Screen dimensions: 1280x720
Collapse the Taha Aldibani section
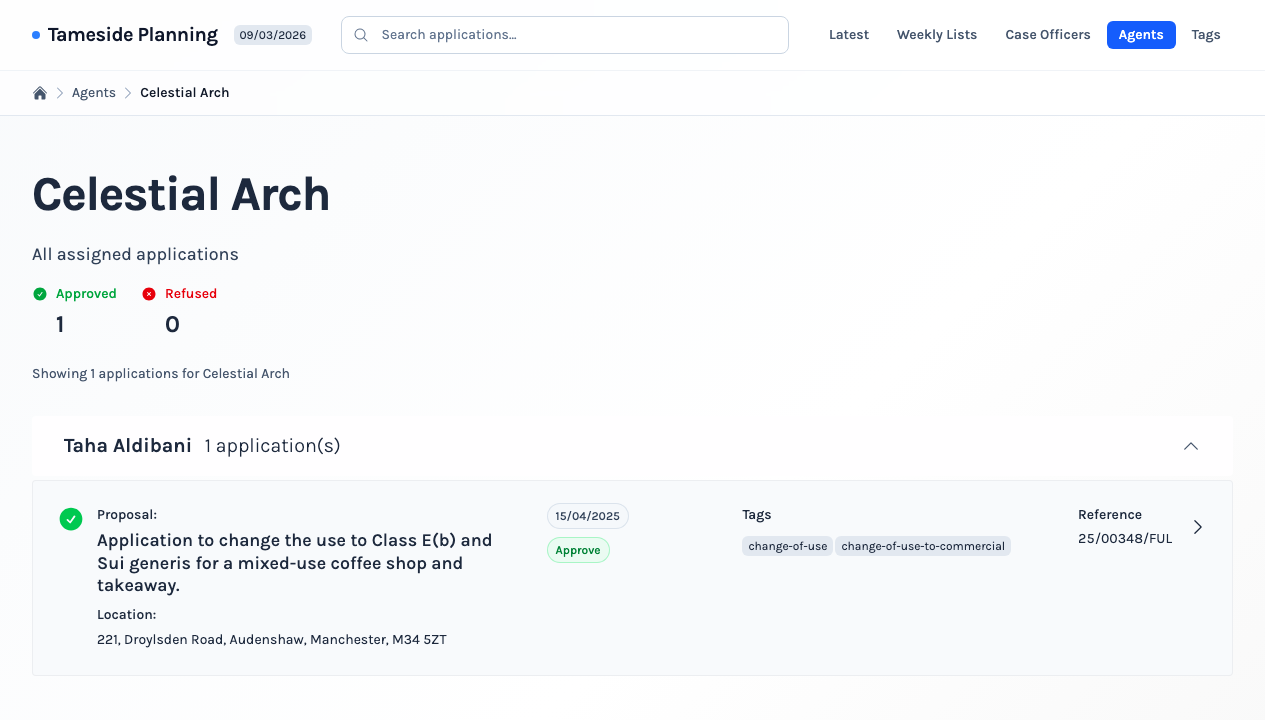coord(1190,446)
